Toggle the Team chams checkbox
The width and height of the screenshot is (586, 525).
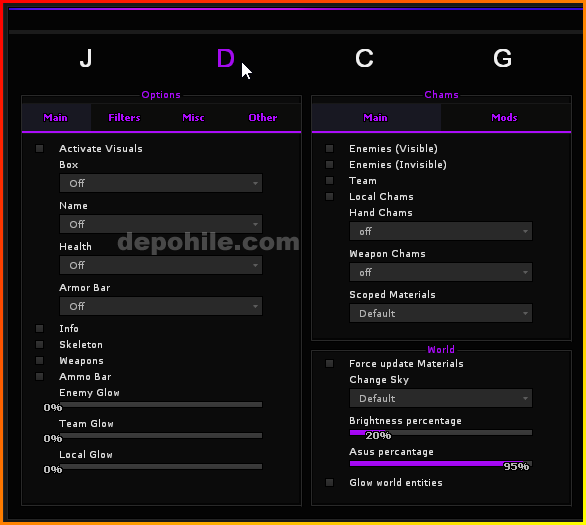pyautogui.click(x=329, y=181)
